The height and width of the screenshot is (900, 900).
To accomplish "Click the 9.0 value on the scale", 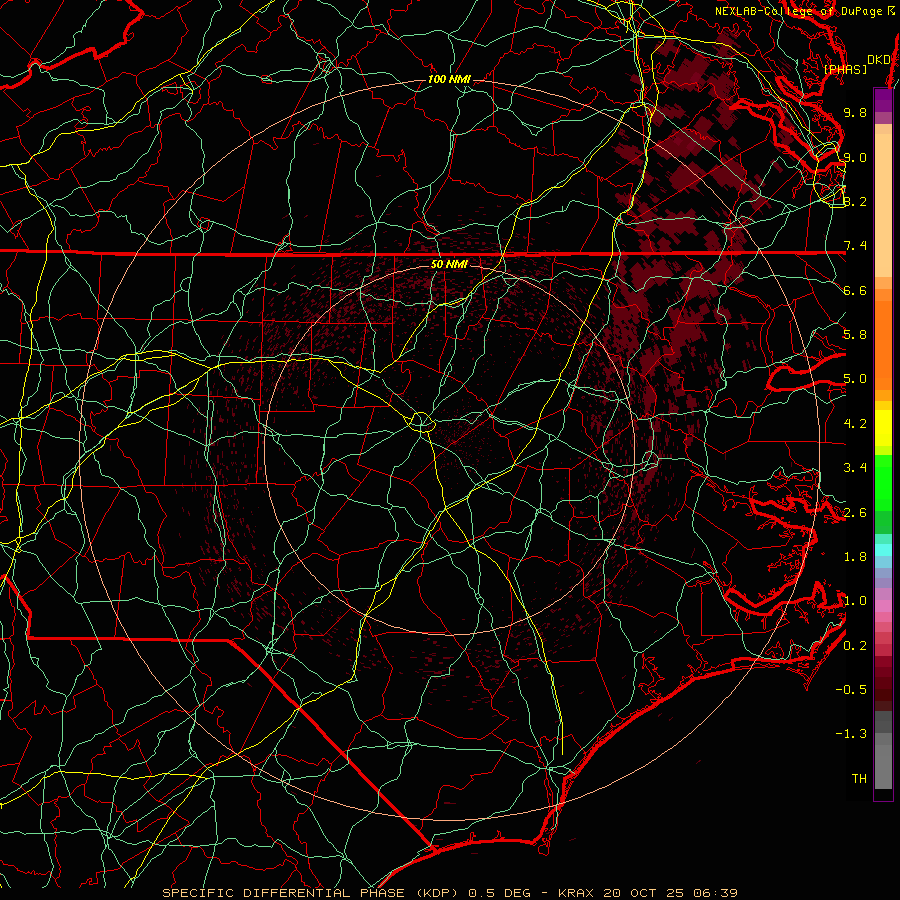I will [x=855, y=157].
